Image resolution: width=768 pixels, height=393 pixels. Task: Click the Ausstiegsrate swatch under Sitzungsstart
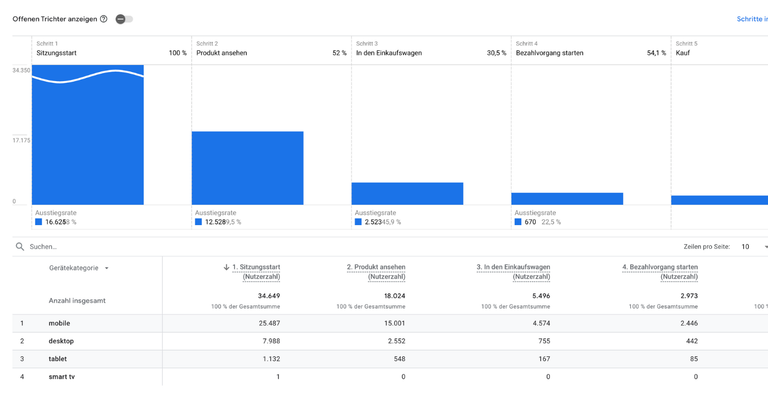(39, 222)
